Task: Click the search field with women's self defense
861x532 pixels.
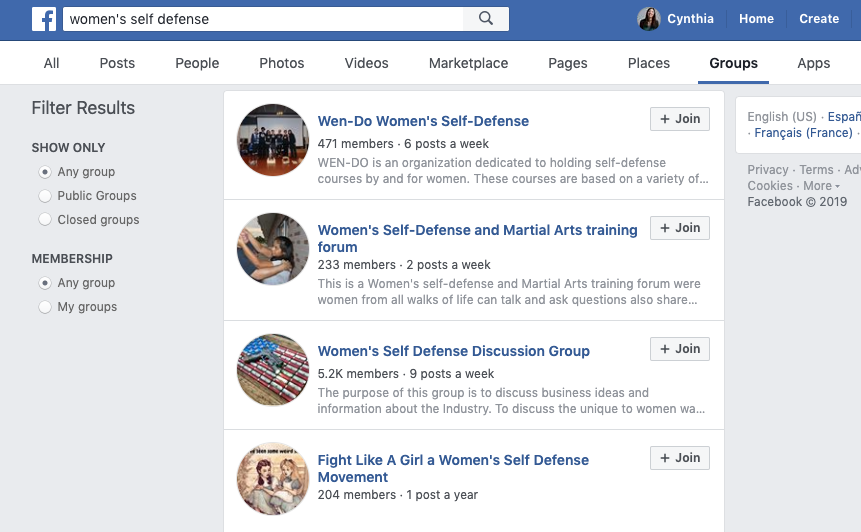Action: (x=263, y=19)
